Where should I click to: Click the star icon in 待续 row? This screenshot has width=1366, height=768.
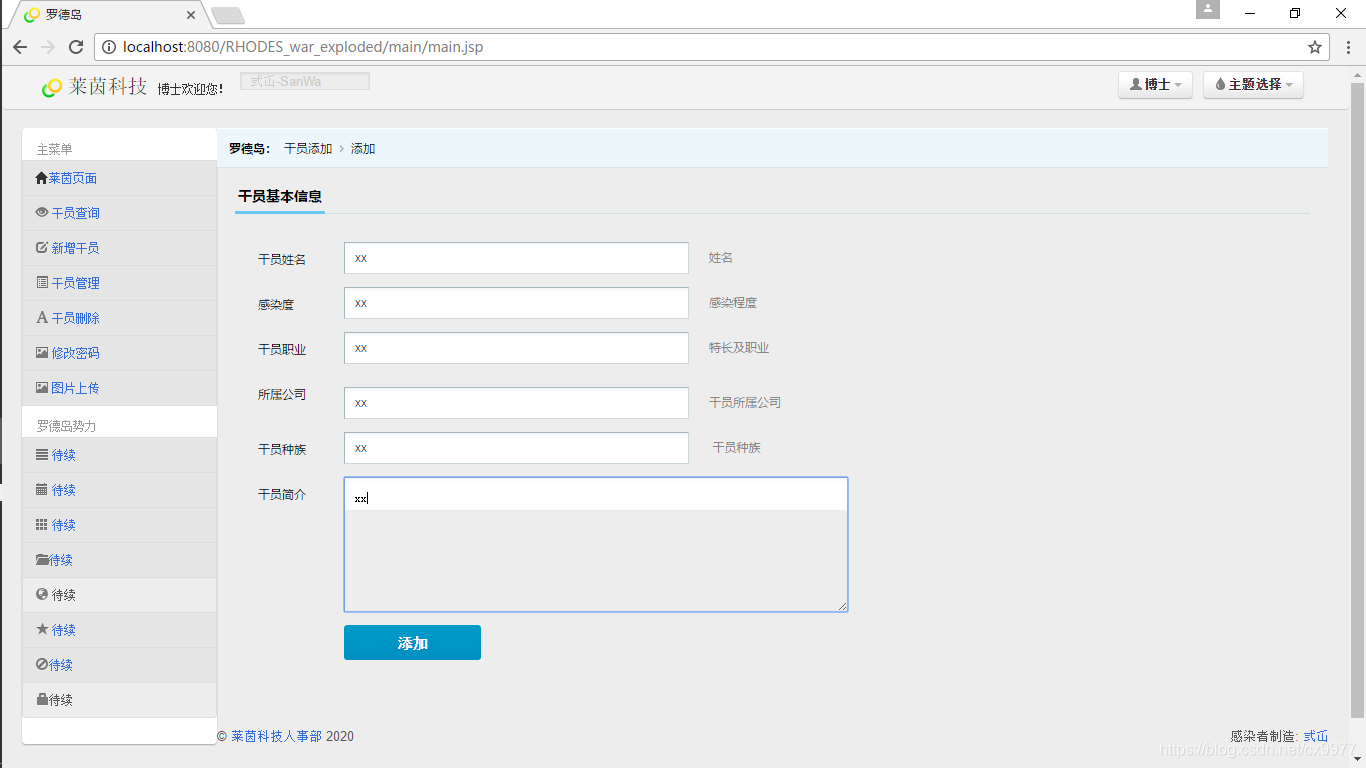pyautogui.click(x=42, y=630)
